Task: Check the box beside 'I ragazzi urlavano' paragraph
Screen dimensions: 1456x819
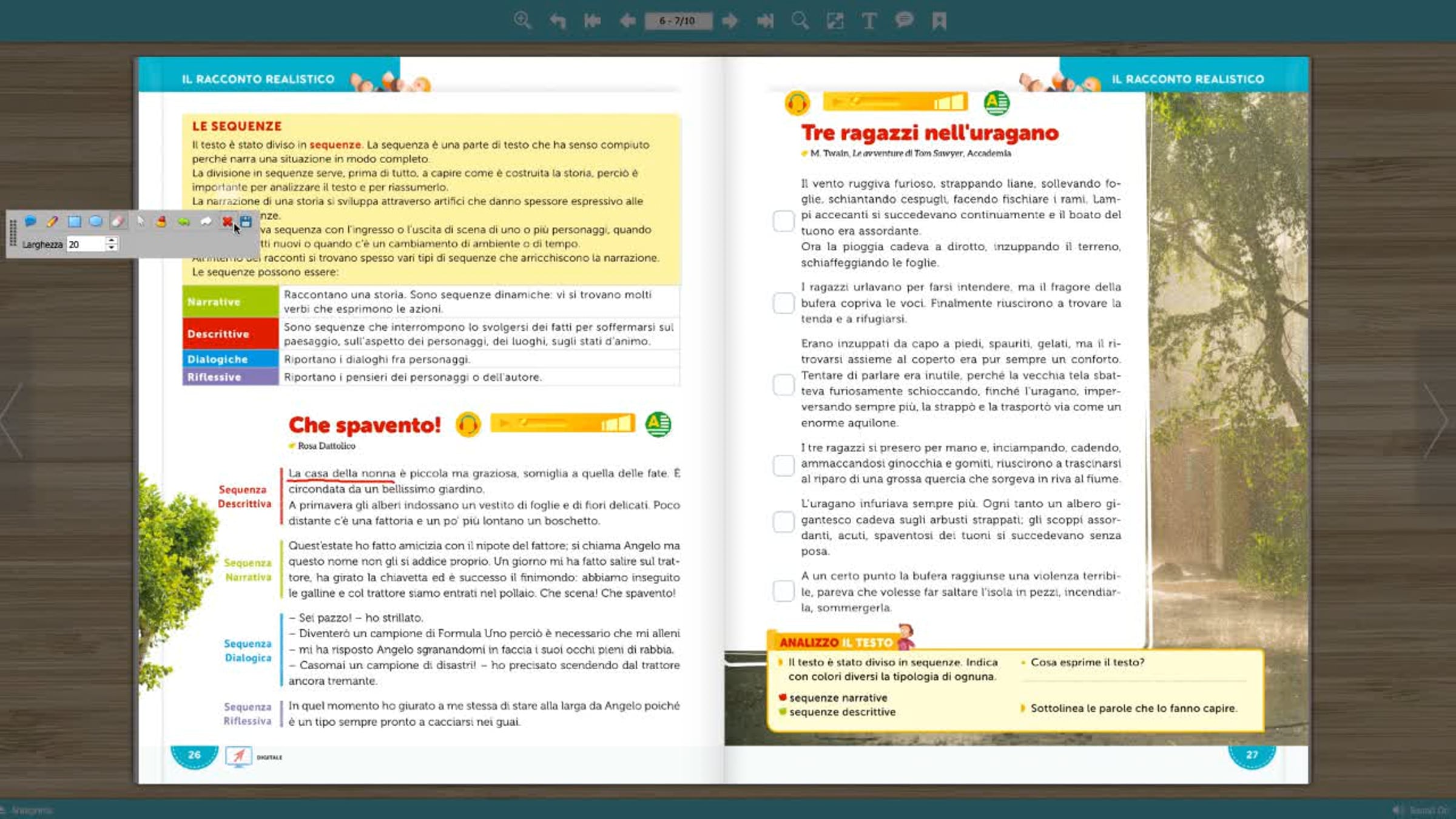Action: pyautogui.click(x=783, y=303)
